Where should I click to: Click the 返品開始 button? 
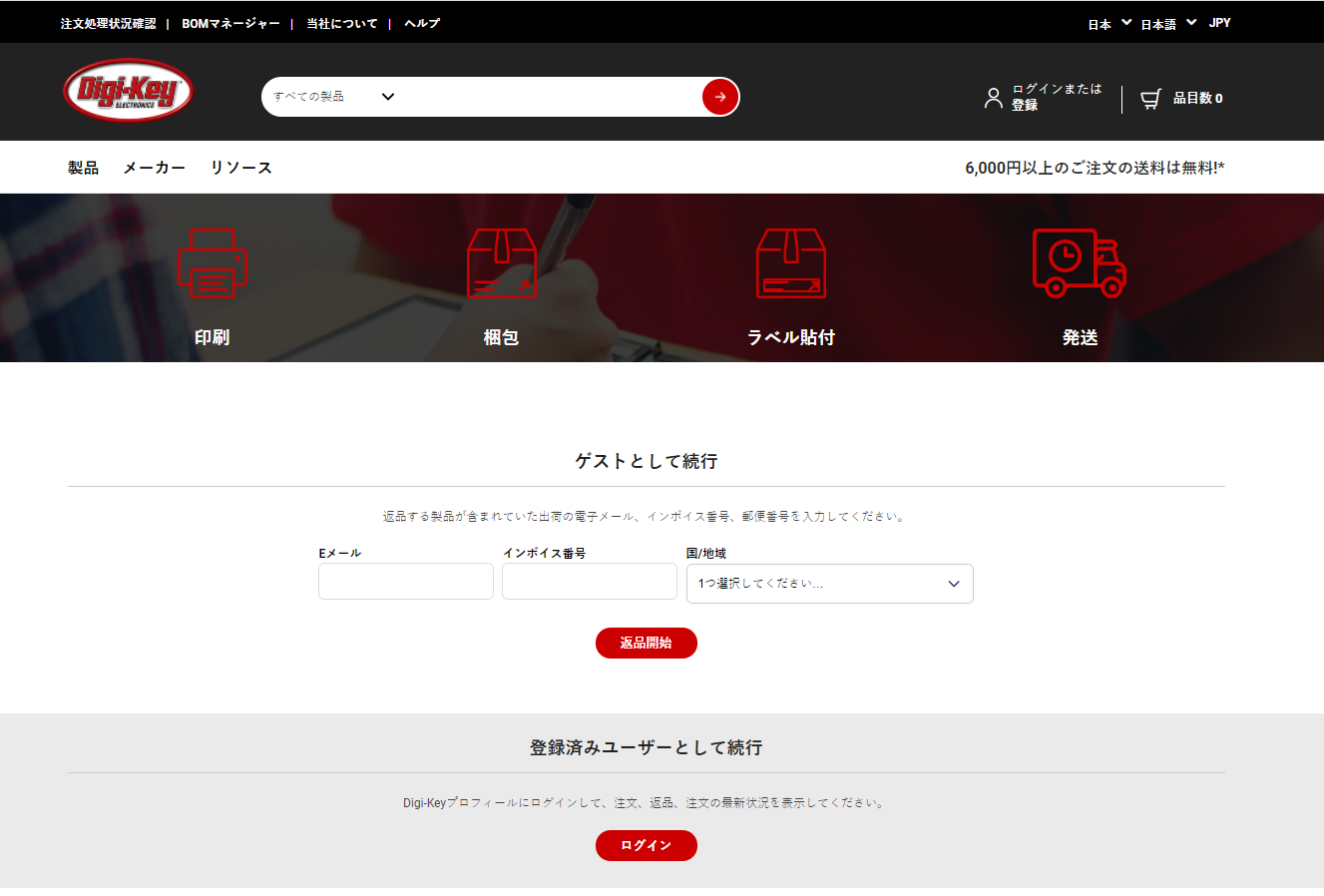tap(646, 643)
